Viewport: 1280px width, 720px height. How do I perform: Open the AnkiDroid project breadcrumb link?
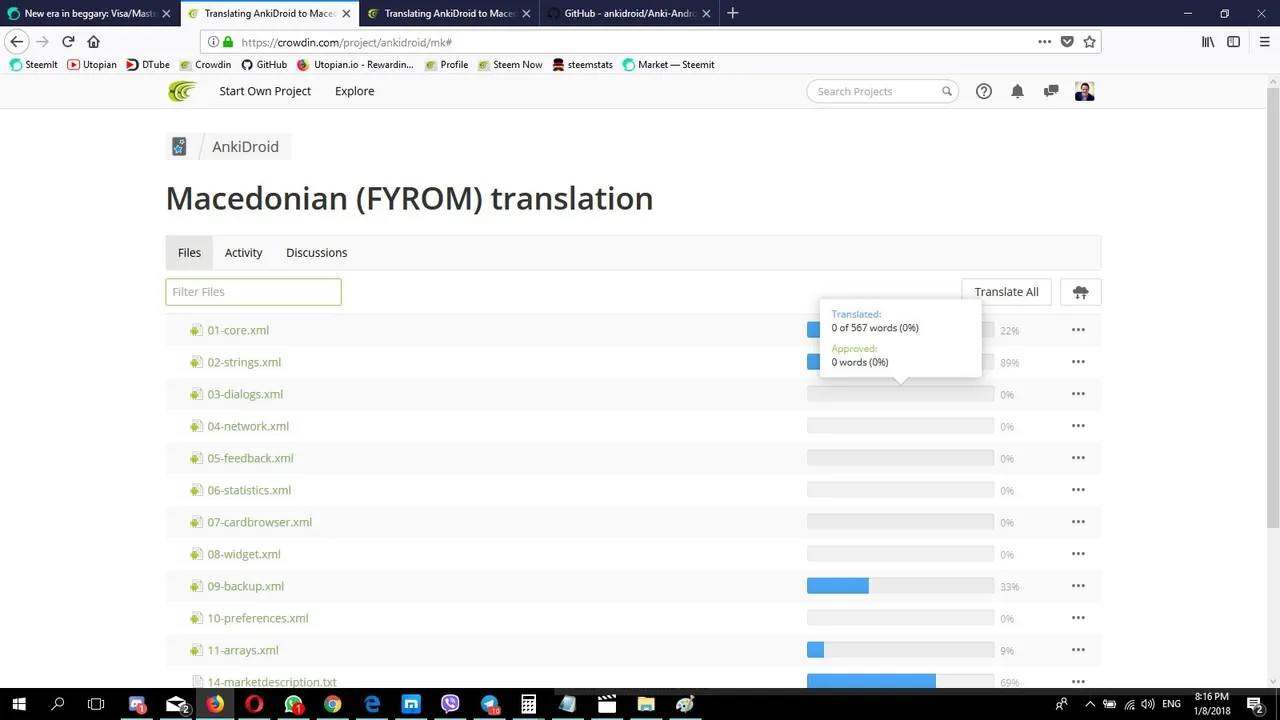click(245, 147)
